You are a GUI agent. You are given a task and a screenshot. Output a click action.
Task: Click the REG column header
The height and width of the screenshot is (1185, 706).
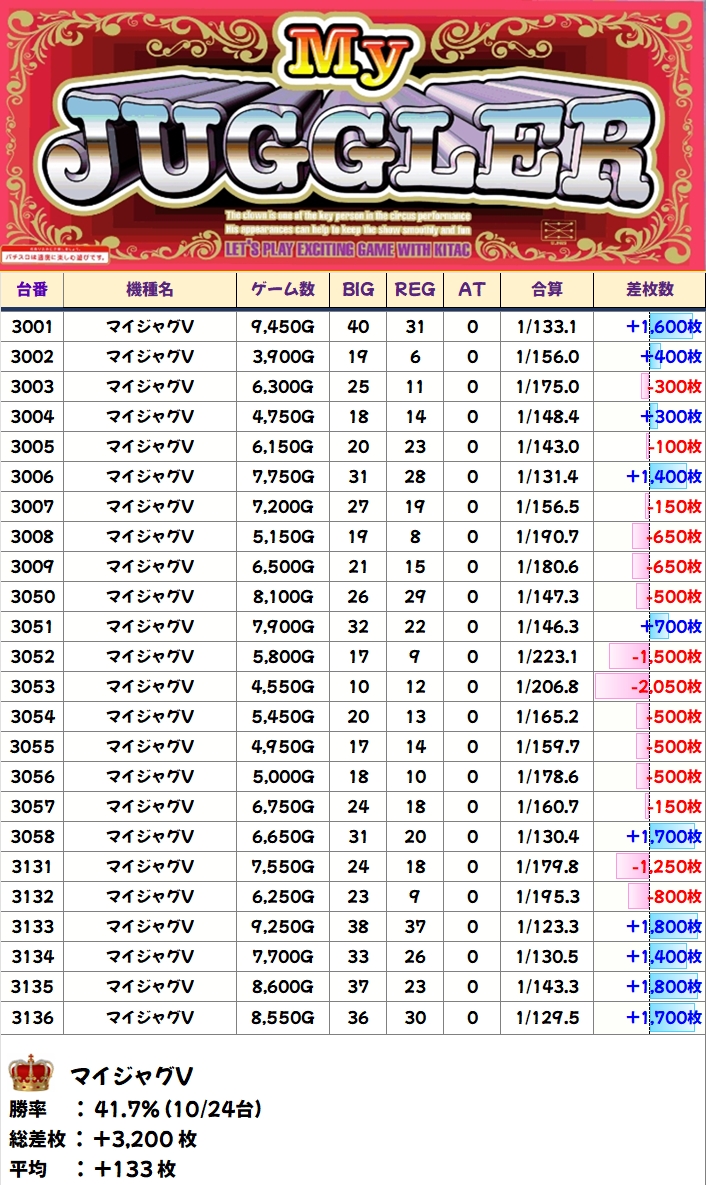(415, 289)
